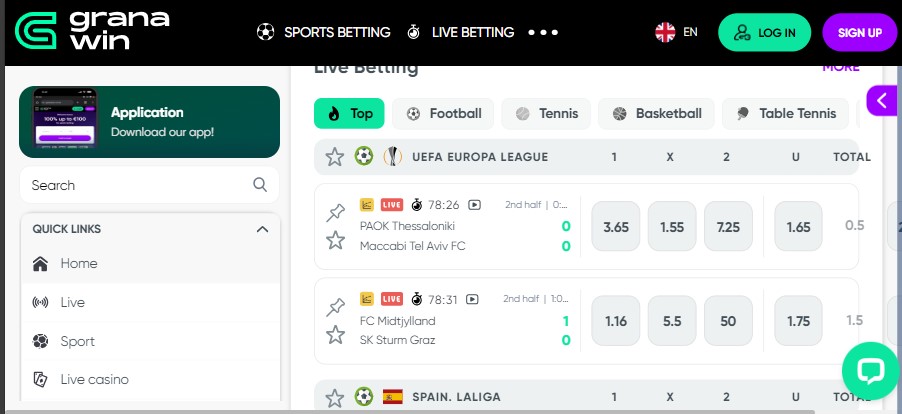Screen dimensions: 902x414
Task: Open live stream for PAOK match
Action: (474, 205)
